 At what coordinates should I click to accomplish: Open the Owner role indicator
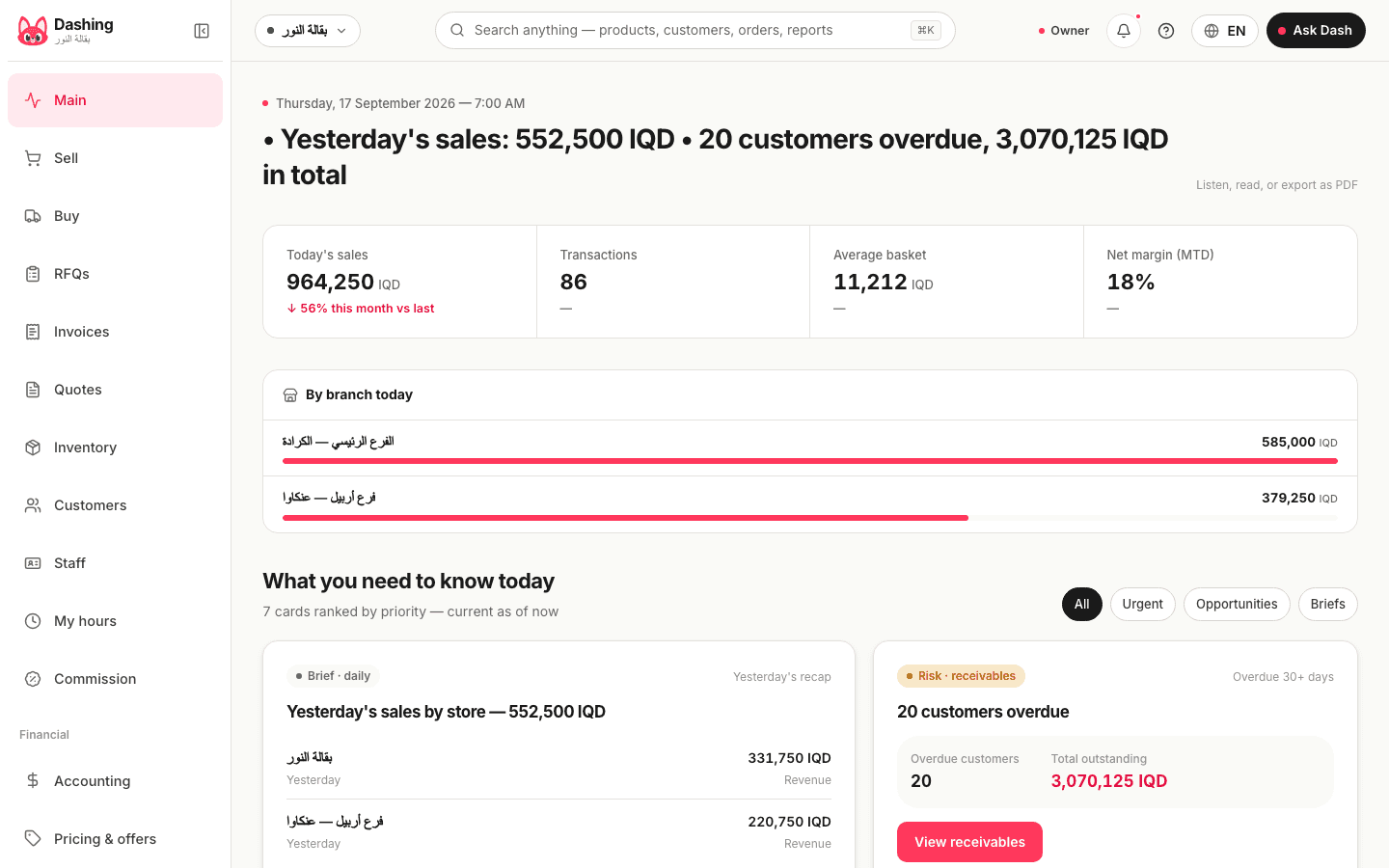1064,31
